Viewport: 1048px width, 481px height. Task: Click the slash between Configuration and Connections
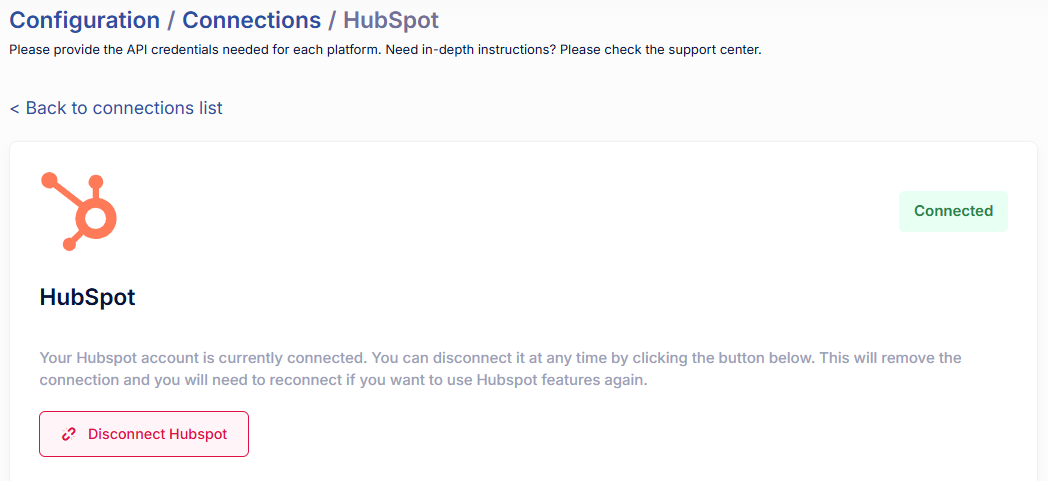[x=171, y=20]
